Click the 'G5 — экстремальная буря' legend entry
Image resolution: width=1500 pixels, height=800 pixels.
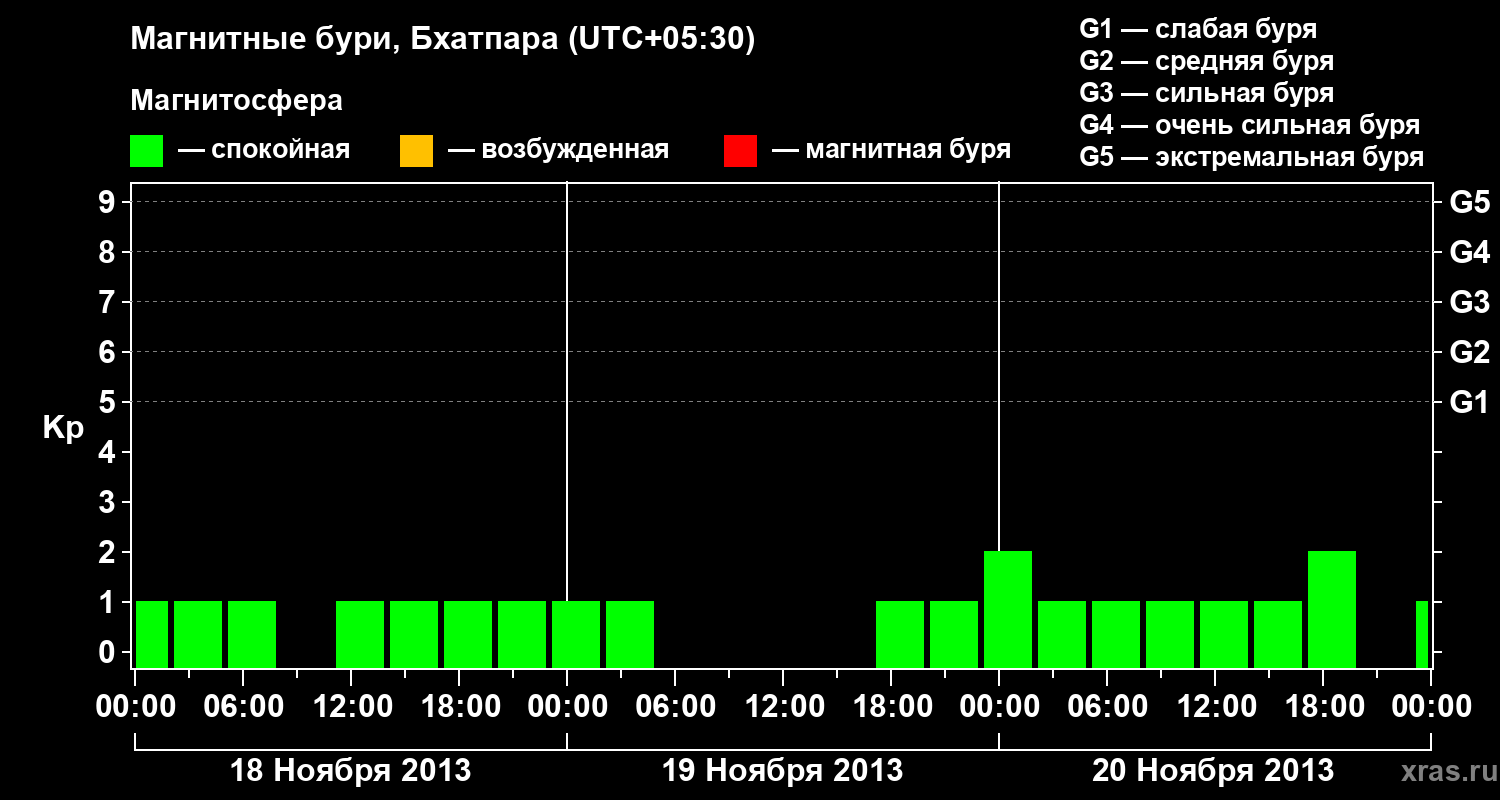click(x=1252, y=157)
